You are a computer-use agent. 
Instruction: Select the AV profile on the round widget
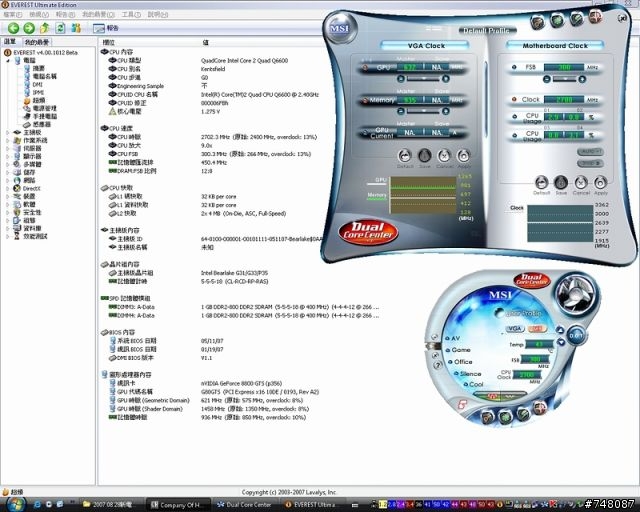pyautogui.click(x=453, y=338)
